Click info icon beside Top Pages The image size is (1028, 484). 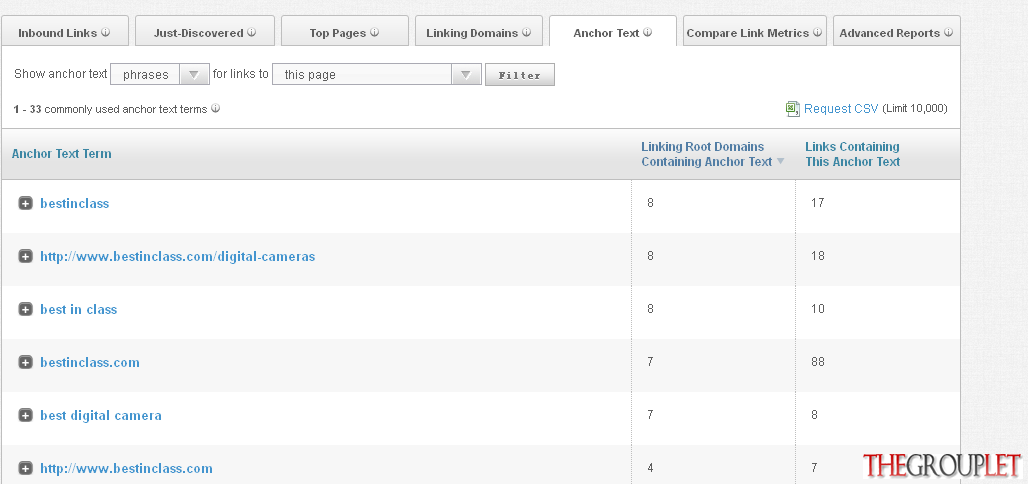click(374, 32)
